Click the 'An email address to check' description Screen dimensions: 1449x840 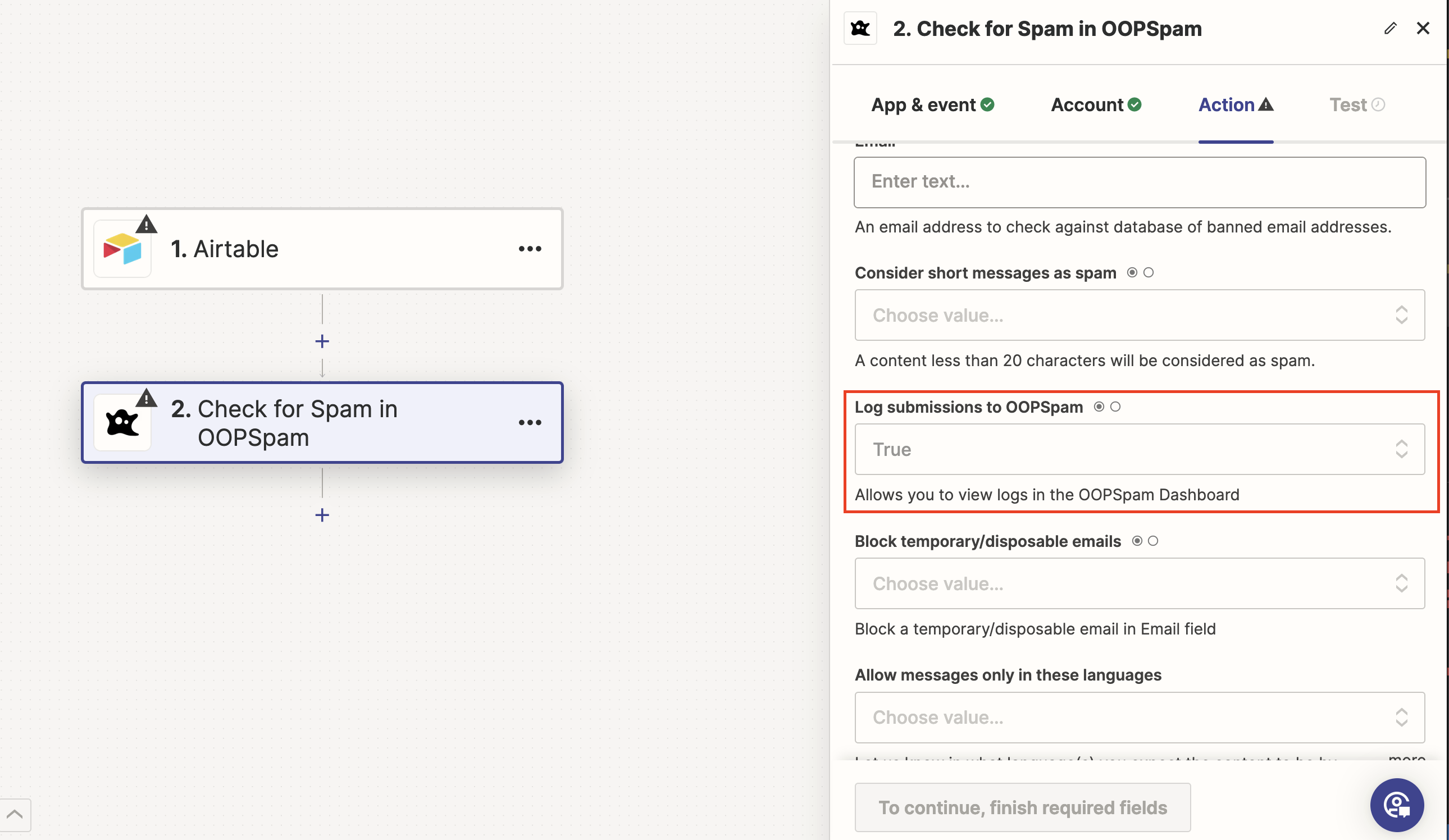tap(1123, 227)
